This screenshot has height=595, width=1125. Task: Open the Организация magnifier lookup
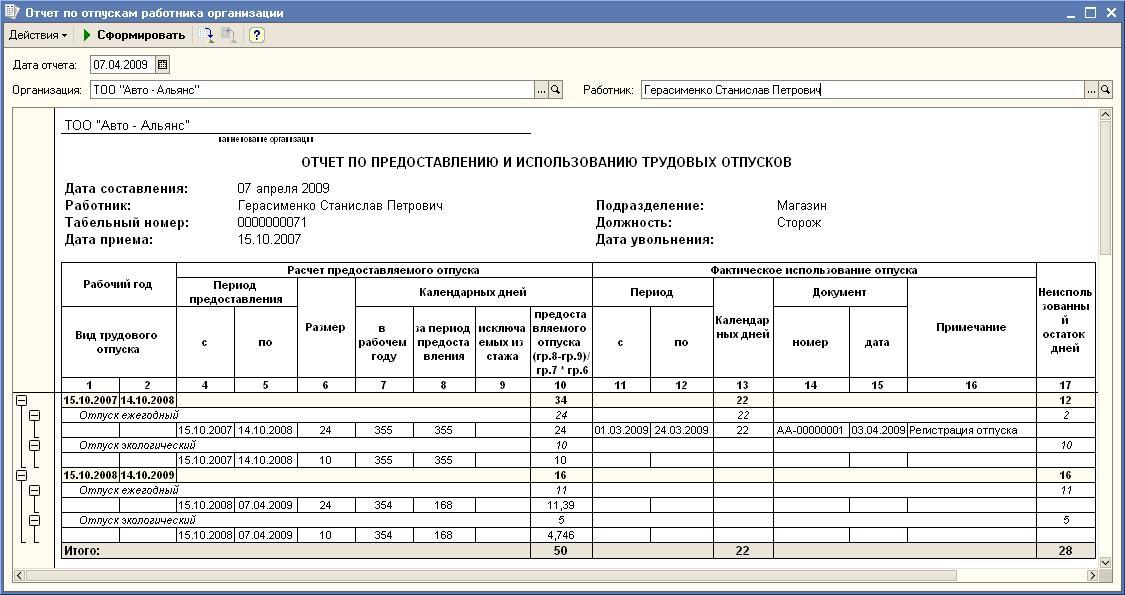[556, 90]
